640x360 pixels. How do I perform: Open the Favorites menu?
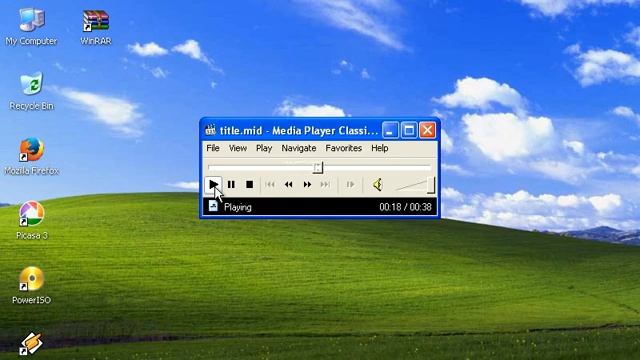pyautogui.click(x=343, y=148)
